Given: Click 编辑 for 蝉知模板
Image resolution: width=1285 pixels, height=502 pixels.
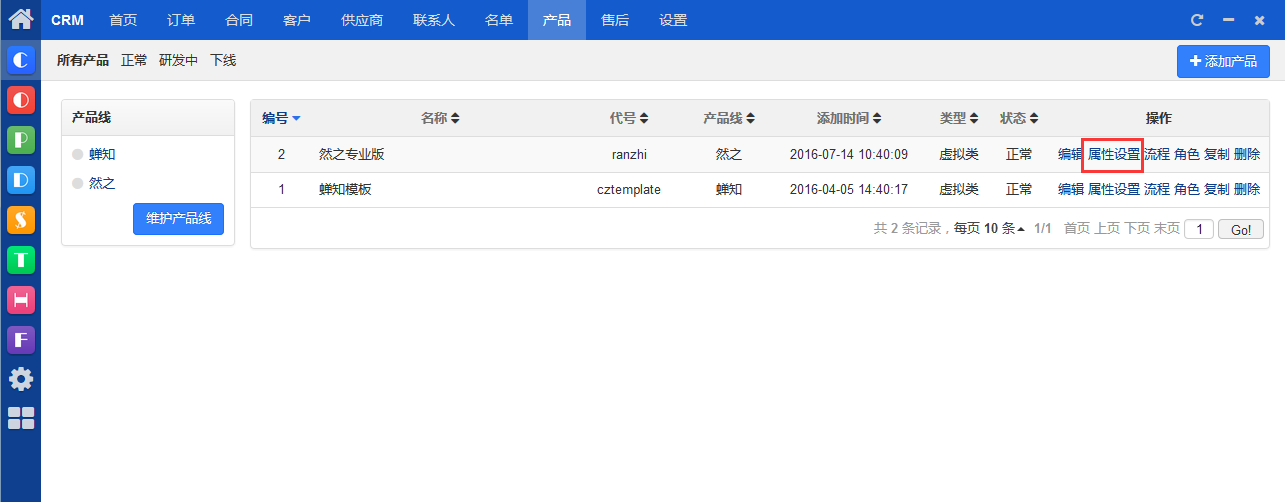Looking at the screenshot, I should 1070,189.
